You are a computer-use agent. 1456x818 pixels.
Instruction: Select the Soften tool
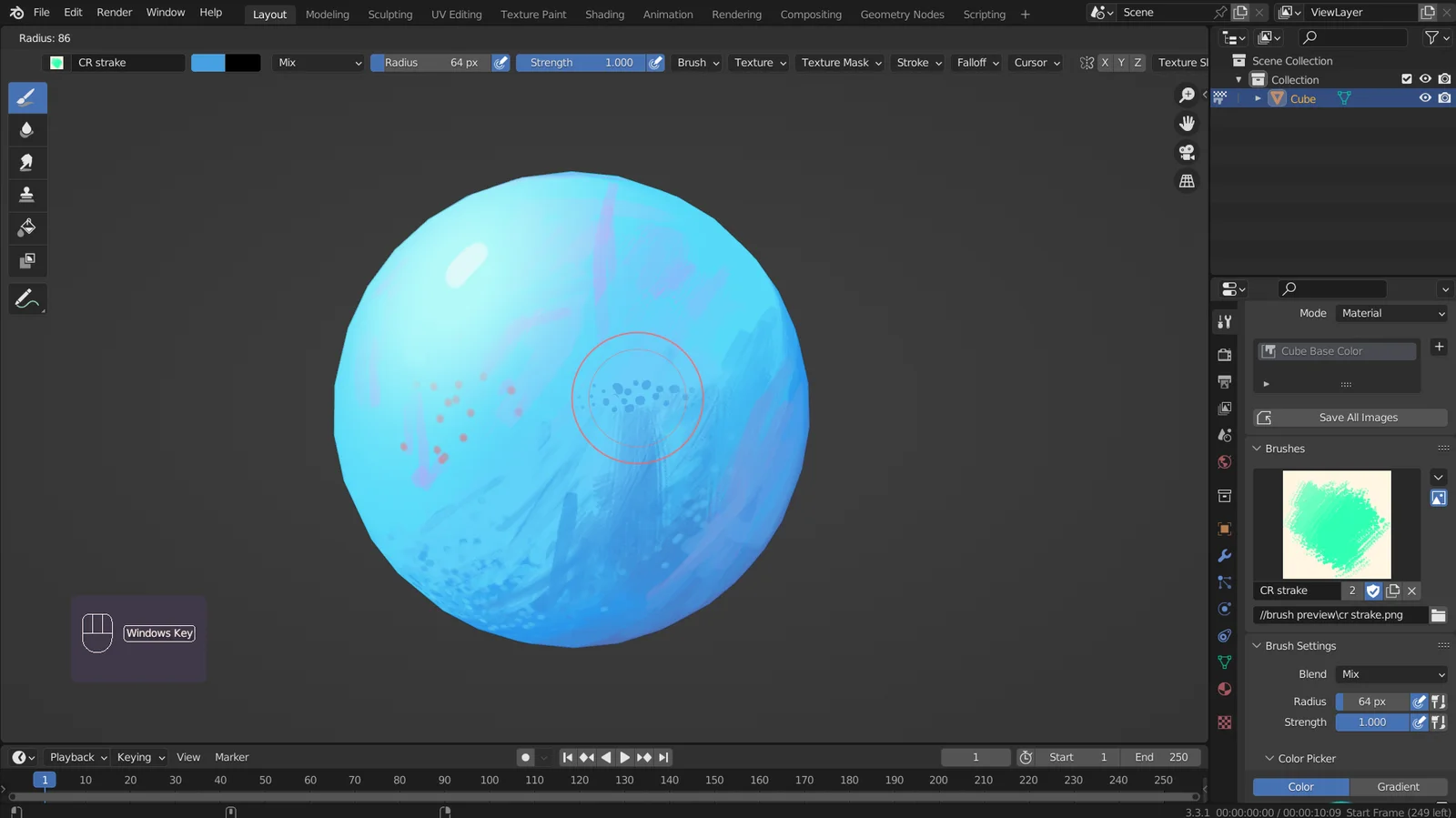pos(27,130)
